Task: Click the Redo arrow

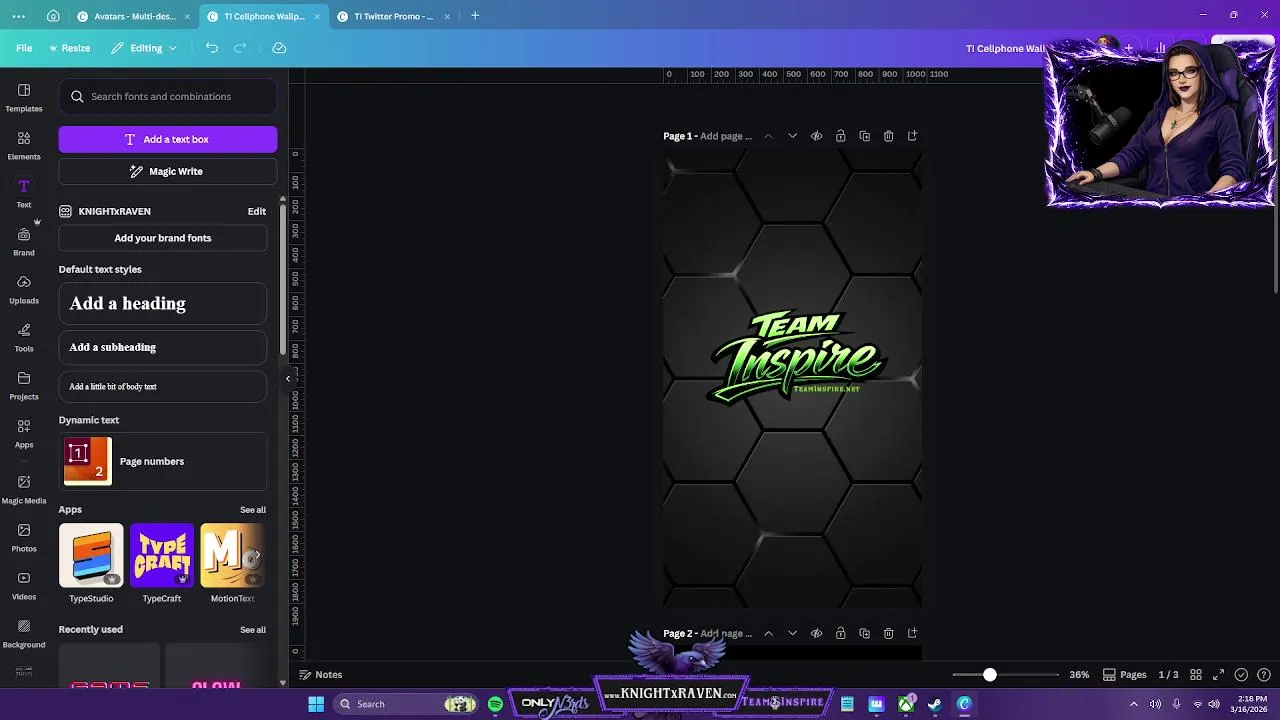Action: tap(240, 48)
